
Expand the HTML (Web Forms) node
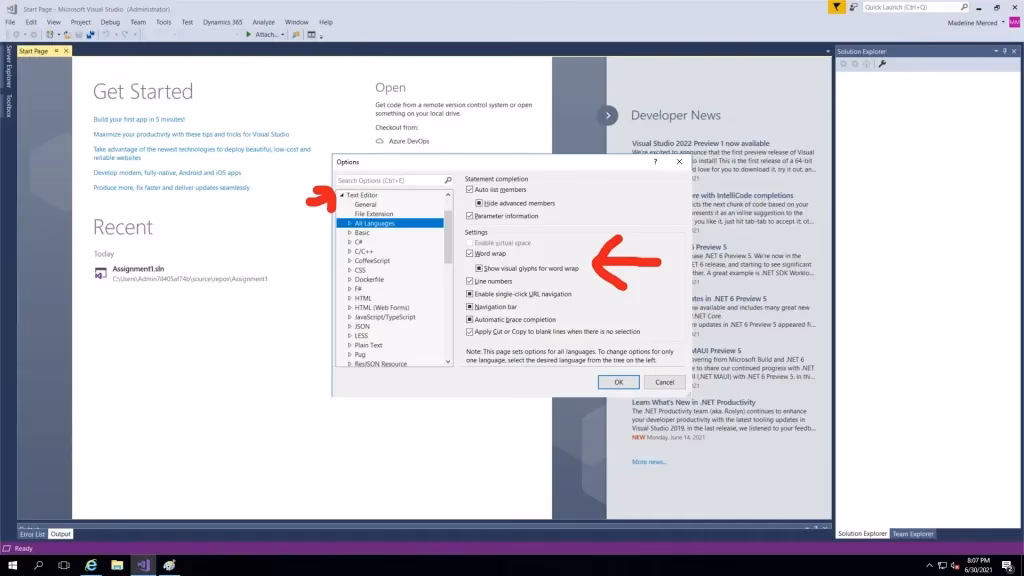tap(349, 308)
